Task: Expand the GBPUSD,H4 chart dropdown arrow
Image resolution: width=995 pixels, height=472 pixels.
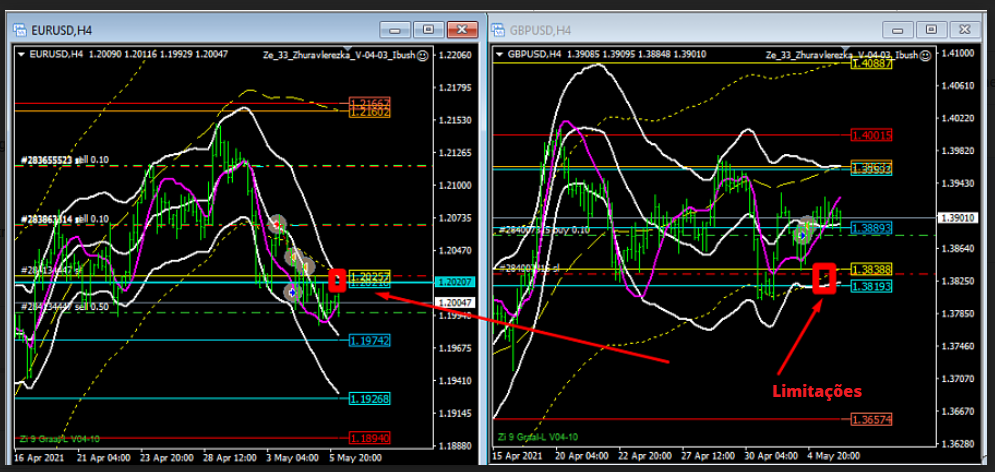Action: pyautogui.click(x=501, y=54)
